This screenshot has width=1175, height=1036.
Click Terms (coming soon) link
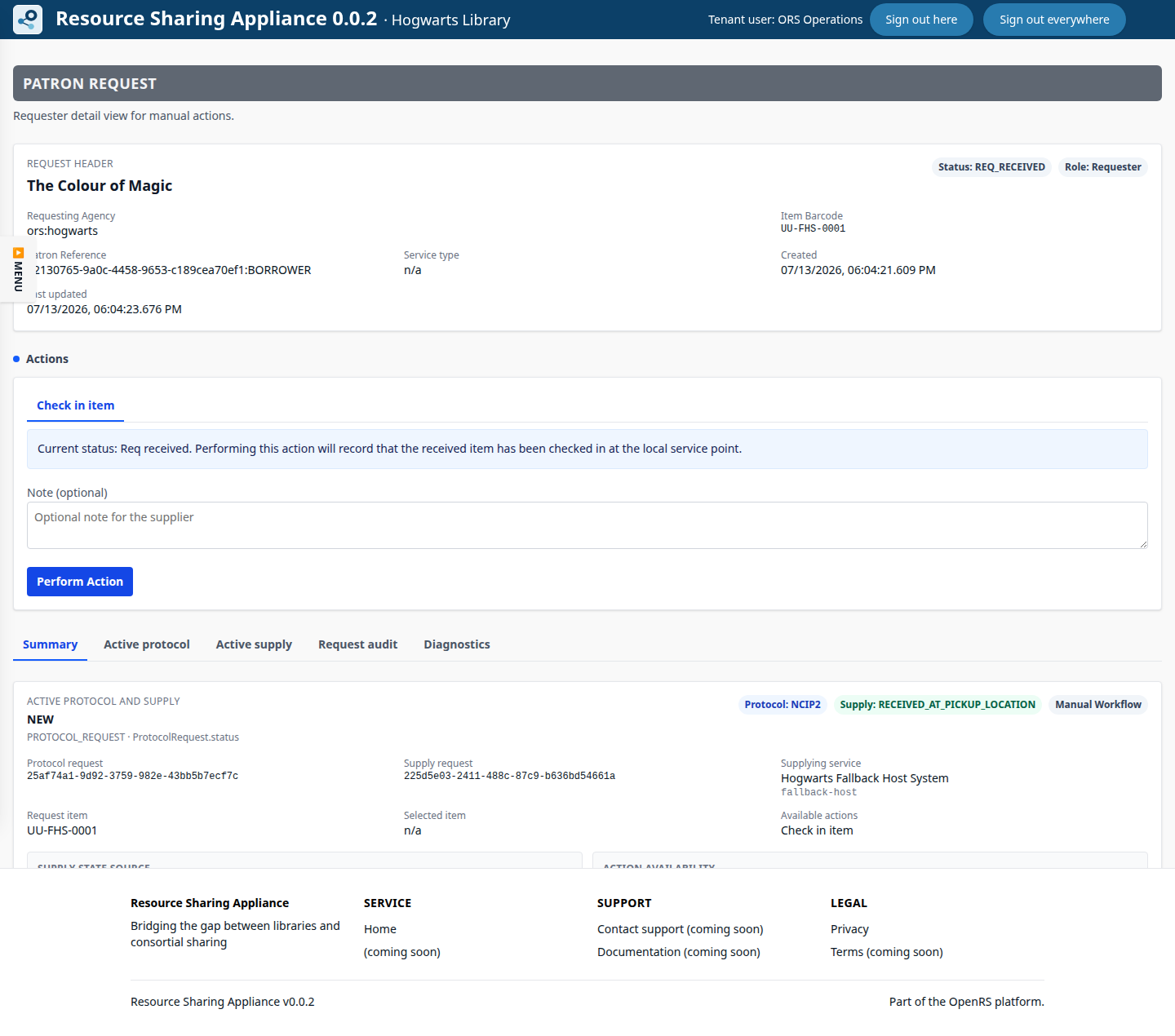pyautogui.click(x=887, y=952)
